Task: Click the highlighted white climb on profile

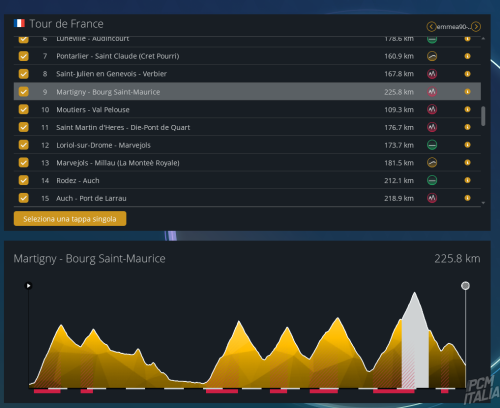Action: [x=415, y=343]
